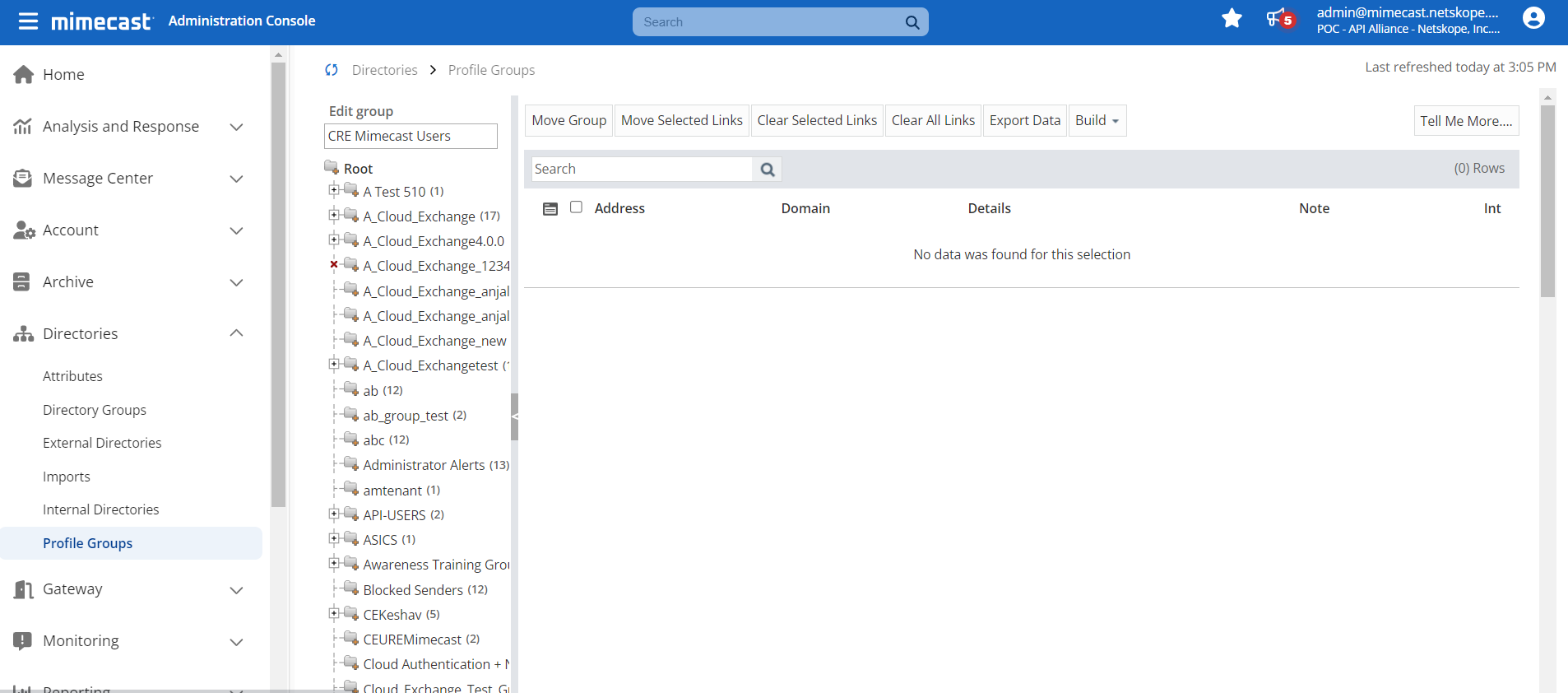Focus the table Search input
Screen dimensions: 1568x693
(x=642, y=170)
